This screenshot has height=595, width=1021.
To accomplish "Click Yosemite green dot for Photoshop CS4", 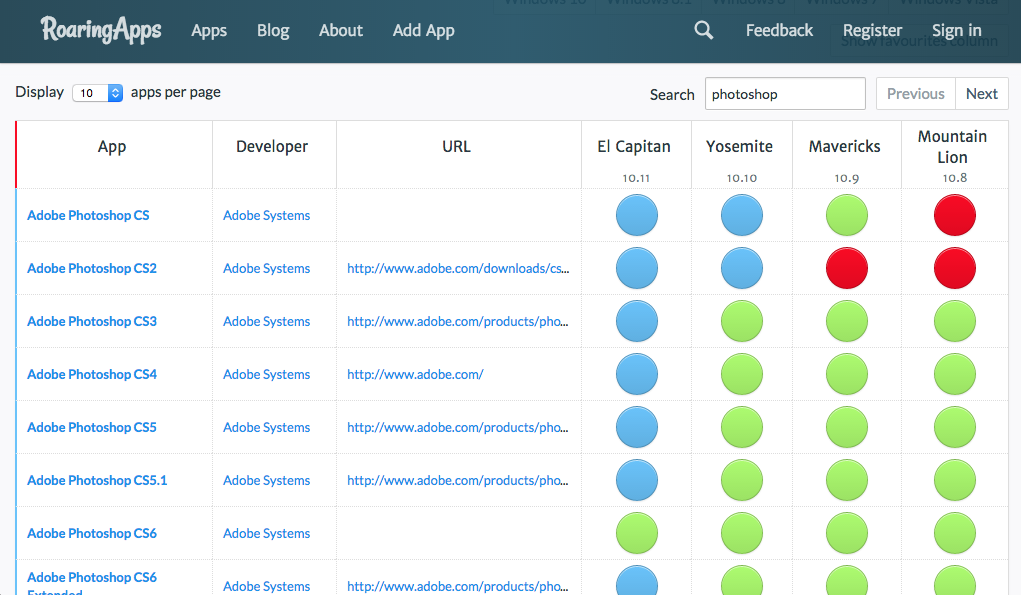I will pos(742,374).
